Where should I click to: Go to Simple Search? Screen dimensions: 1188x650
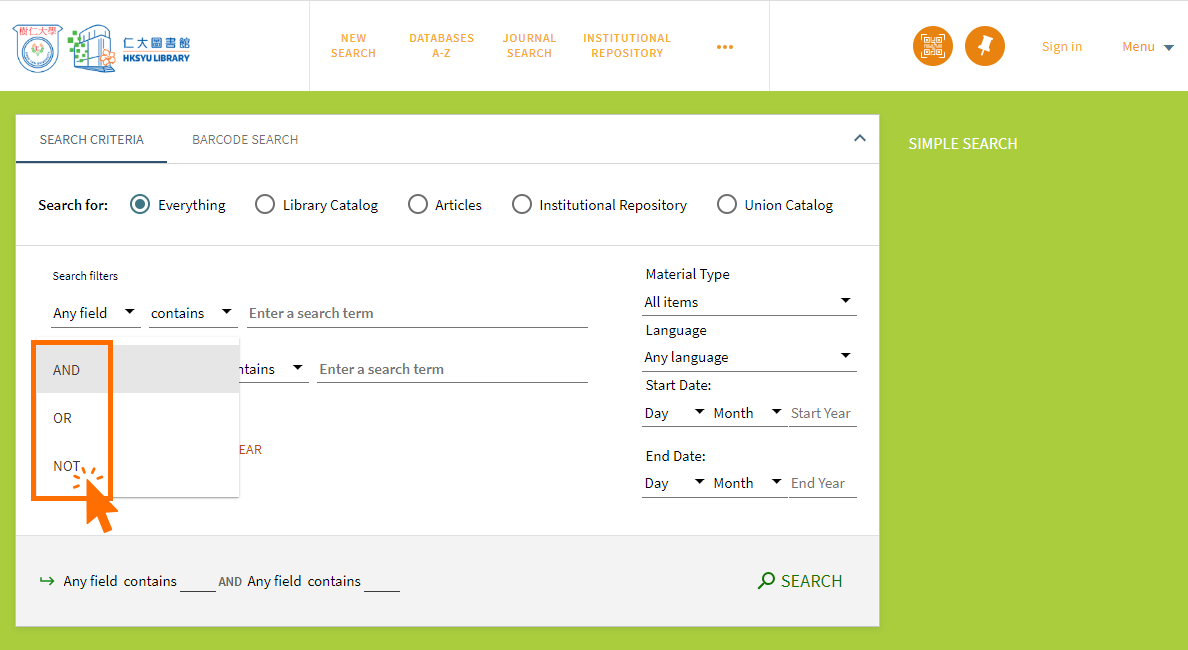[x=962, y=144]
